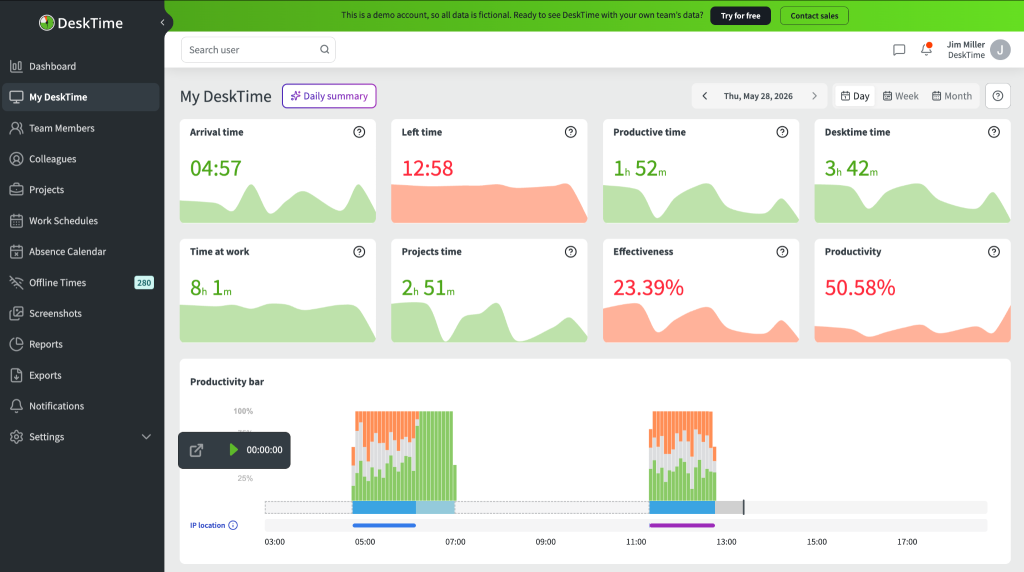Viewport: 1024px width, 572px height.
Task: Switch to Week view
Action: [901, 96]
